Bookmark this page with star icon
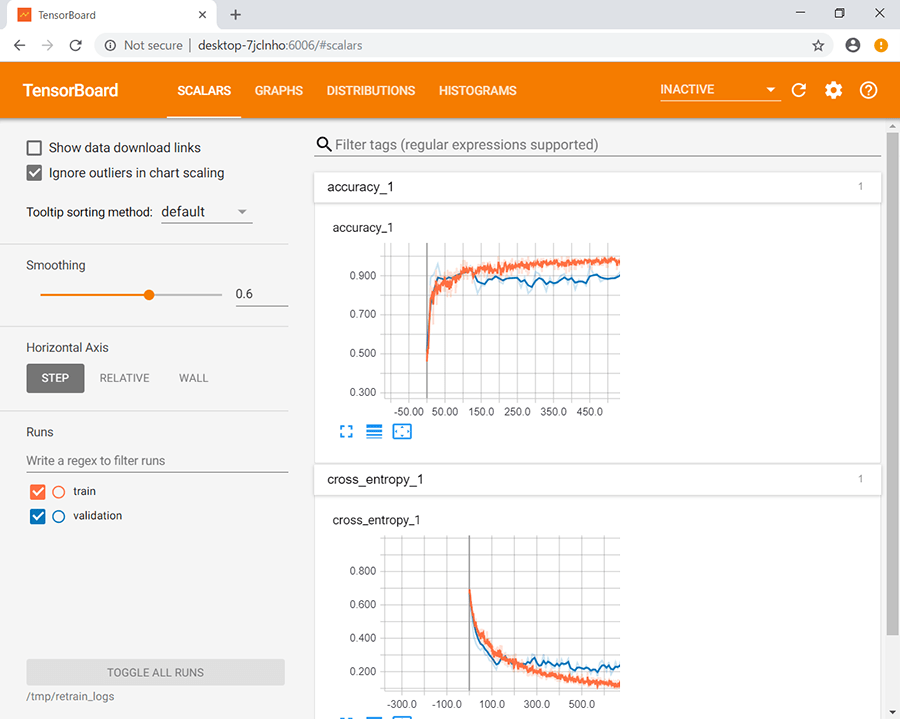This screenshot has height=719, width=900. [818, 45]
